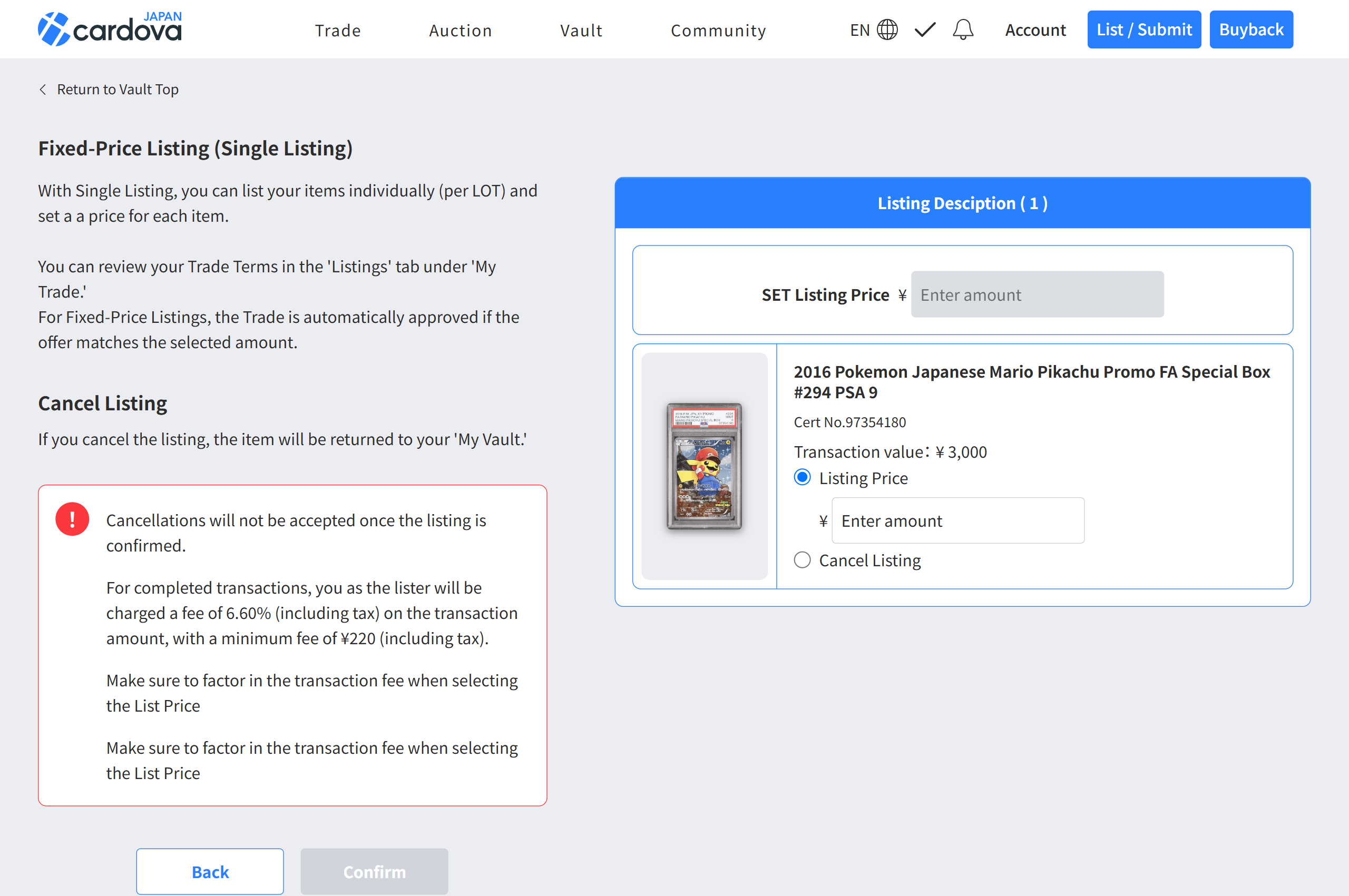This screenshot has height=896, width=1349.
Task: Select the Cancel Listing radio button
Action: pos(802,560)
